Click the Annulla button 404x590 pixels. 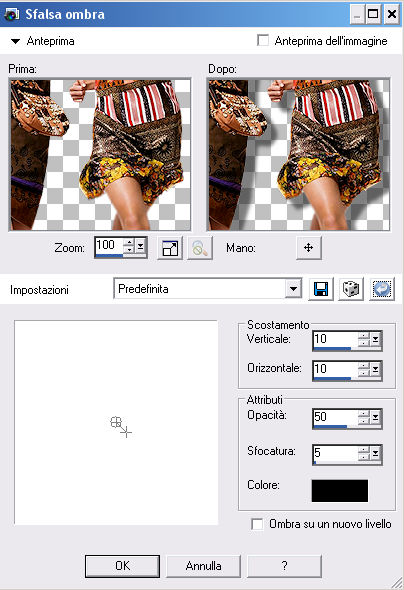coord(203,566)
